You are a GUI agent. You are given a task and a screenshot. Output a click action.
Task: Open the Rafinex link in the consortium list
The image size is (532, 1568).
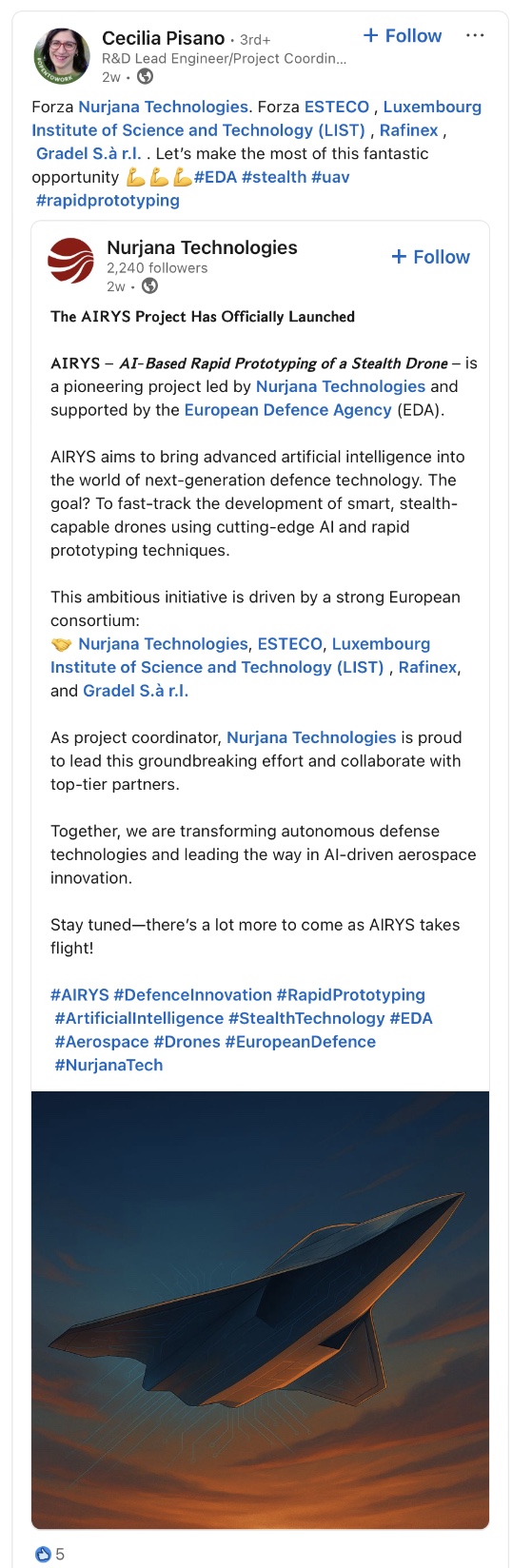pyautogui.click(x=427, y=667)
